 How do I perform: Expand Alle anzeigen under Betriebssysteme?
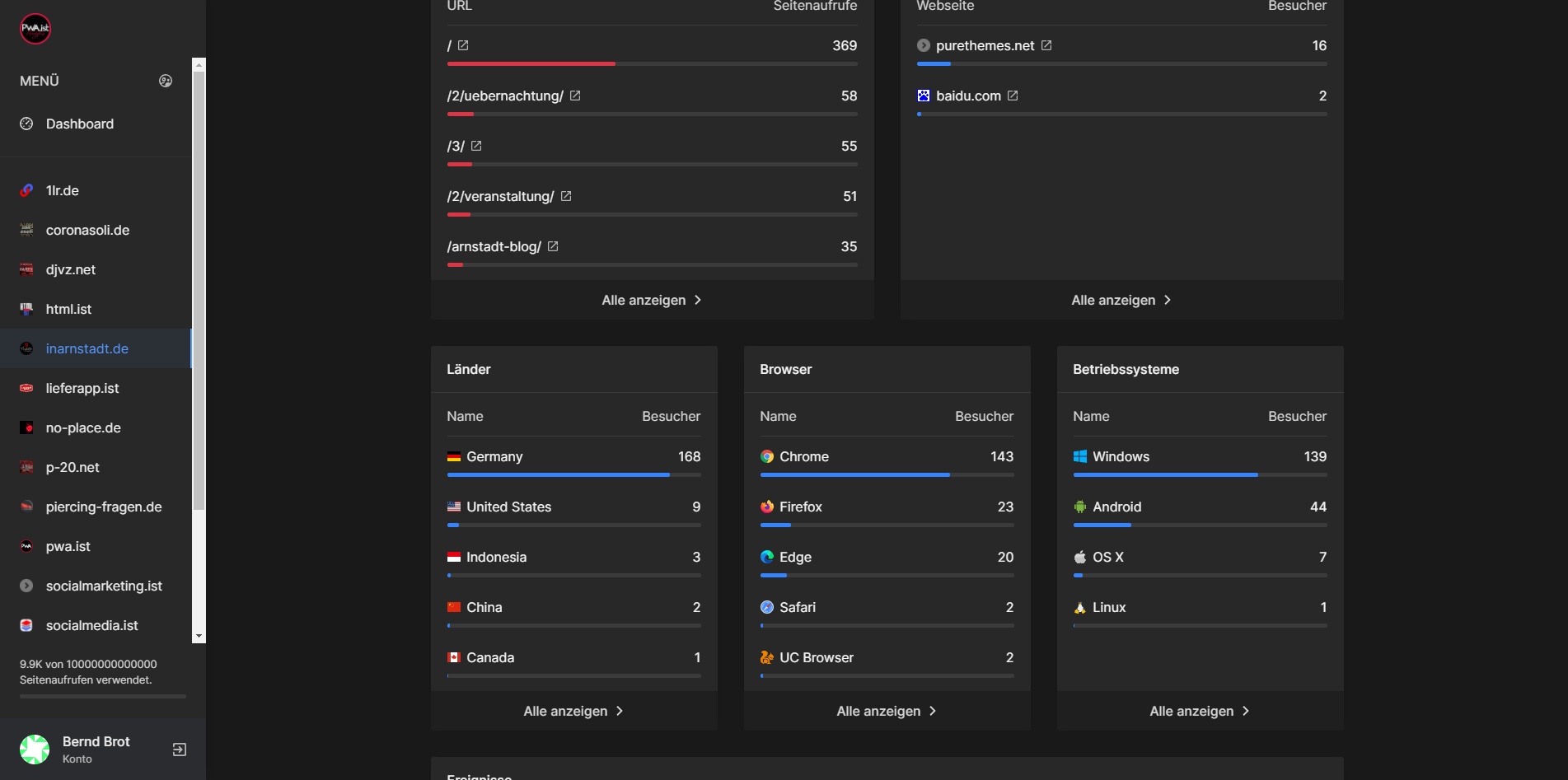[1200, 711]
